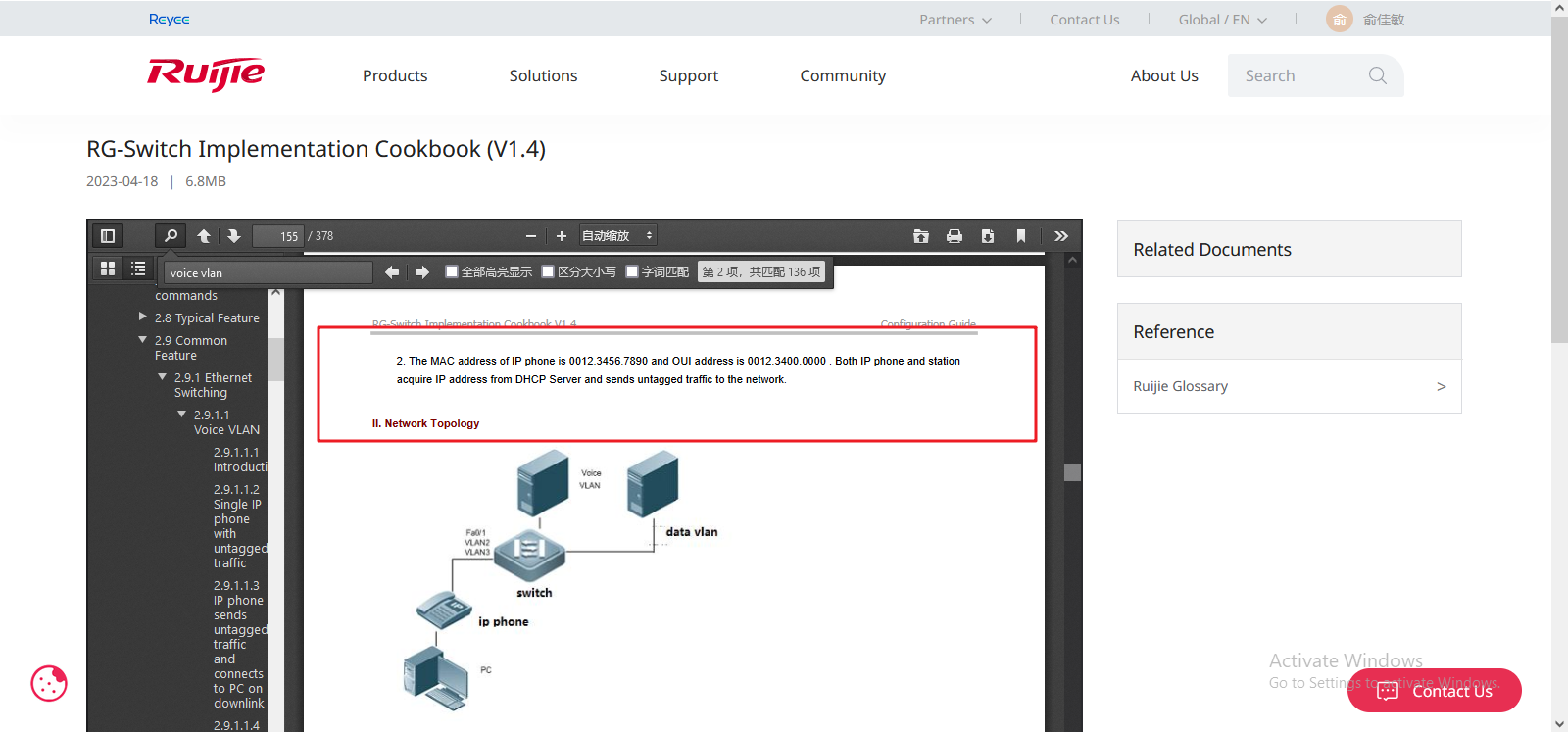Screen dimensions: 1568x732
Task: Toggle match case checkbox
Action: point(548,271)
